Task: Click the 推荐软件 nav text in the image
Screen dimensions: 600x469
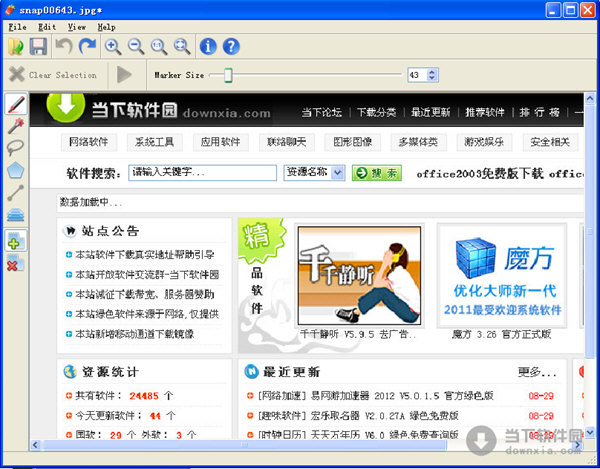Action: click(485, 112)
